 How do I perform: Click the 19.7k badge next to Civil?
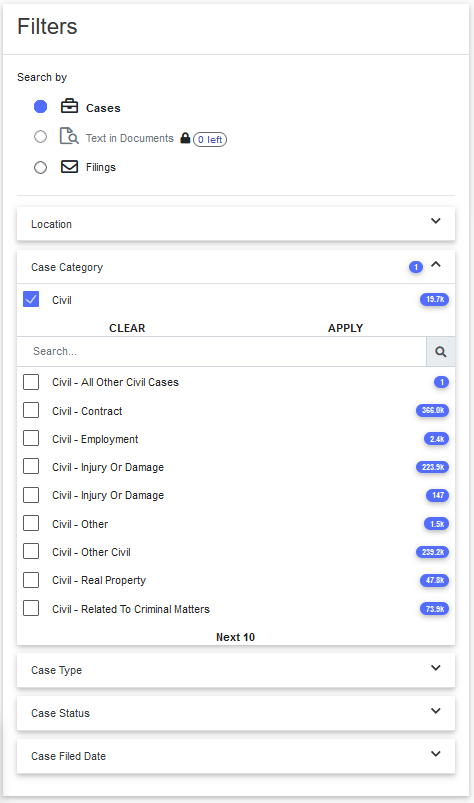point(435,300)
